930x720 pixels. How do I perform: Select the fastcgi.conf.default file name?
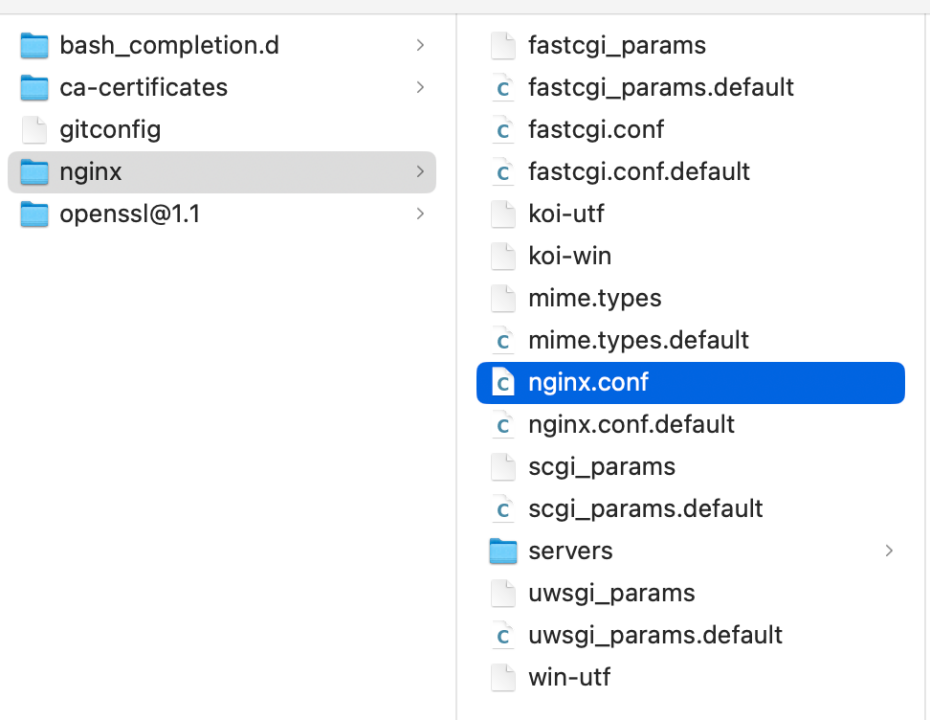(639, 173)
